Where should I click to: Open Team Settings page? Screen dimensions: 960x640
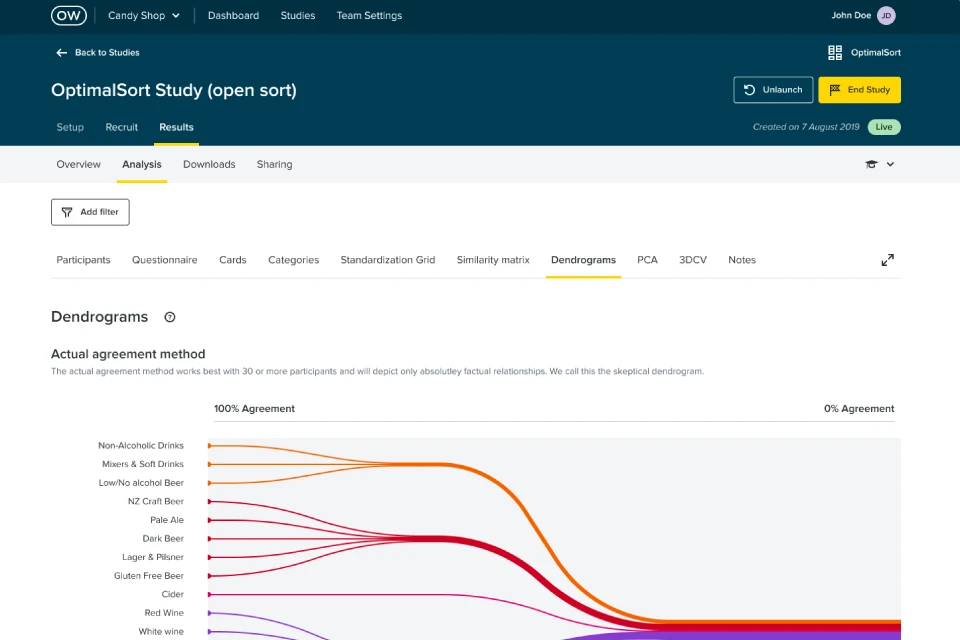[369, 15]
